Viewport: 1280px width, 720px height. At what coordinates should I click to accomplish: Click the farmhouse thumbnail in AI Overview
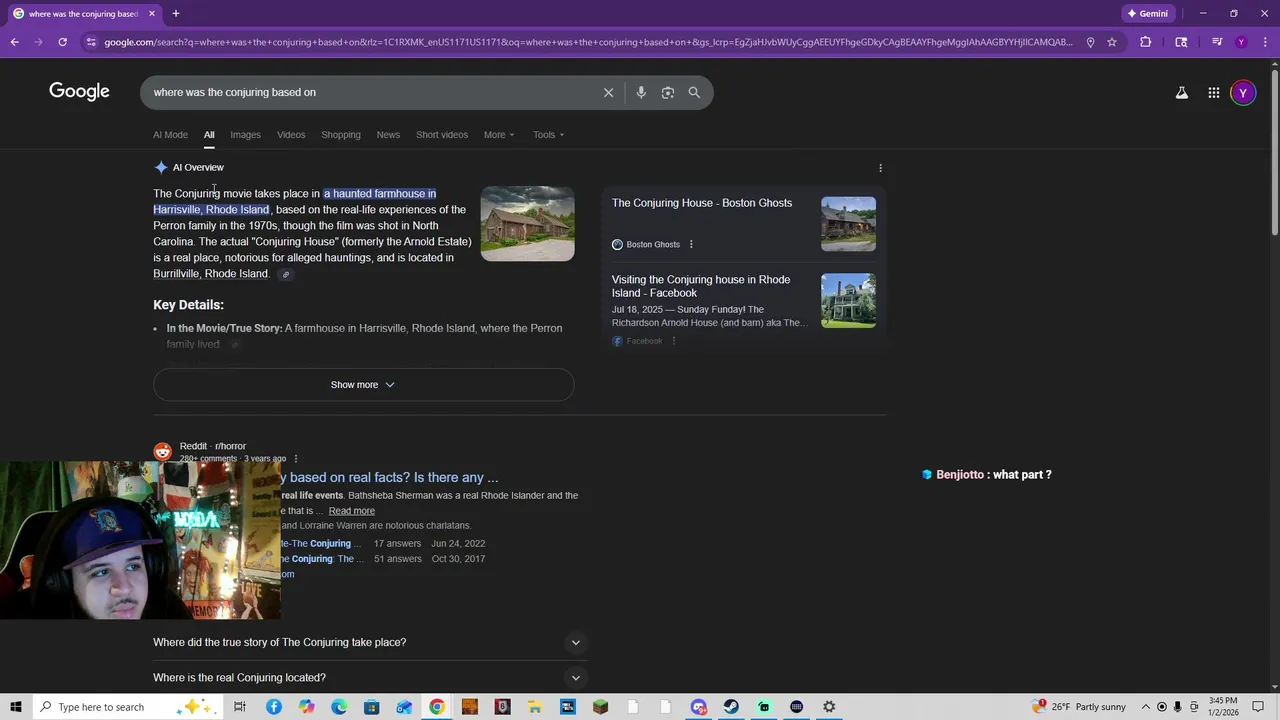coord(527,223)
